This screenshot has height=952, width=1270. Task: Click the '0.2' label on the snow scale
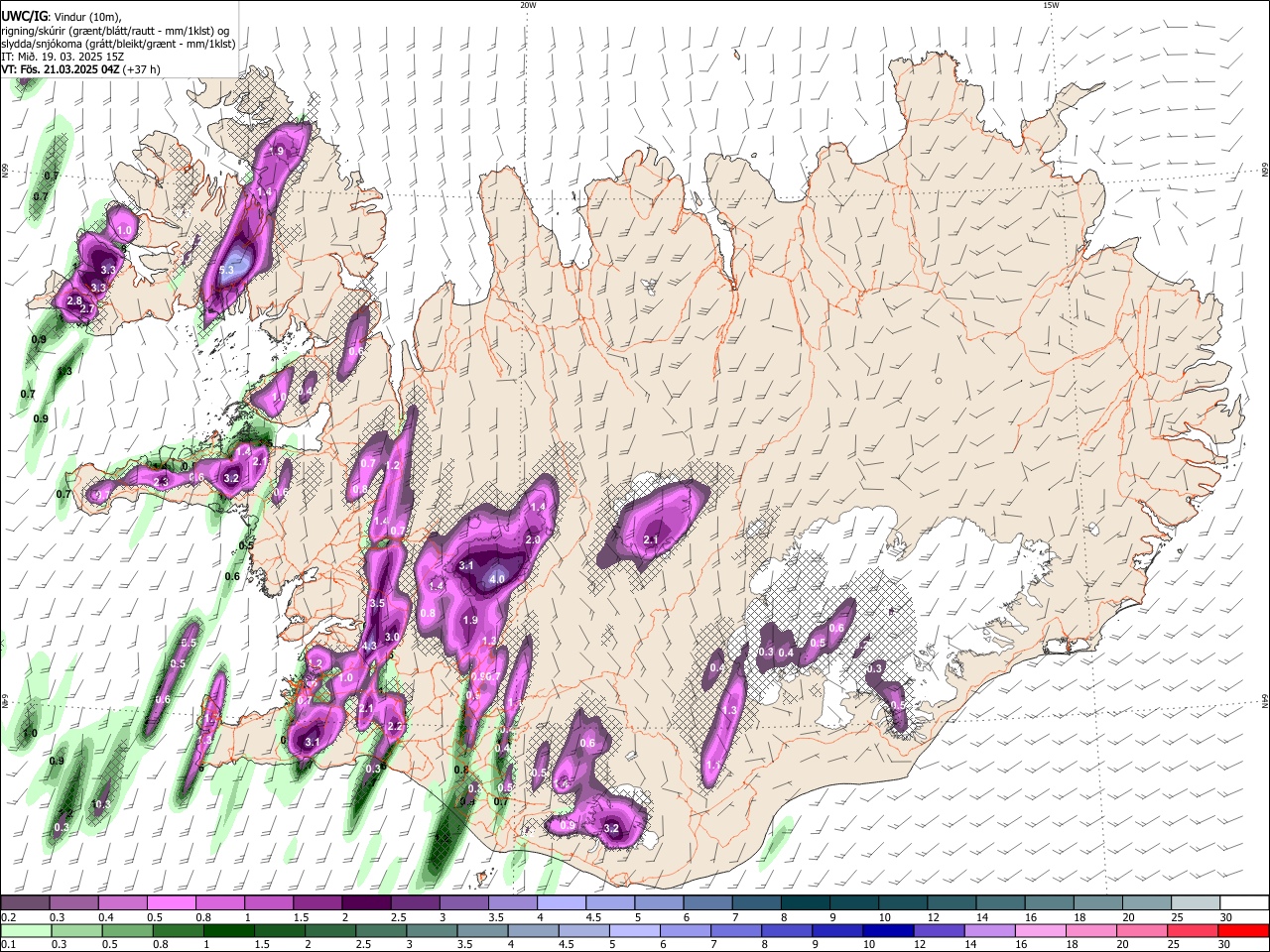(9, 917)
